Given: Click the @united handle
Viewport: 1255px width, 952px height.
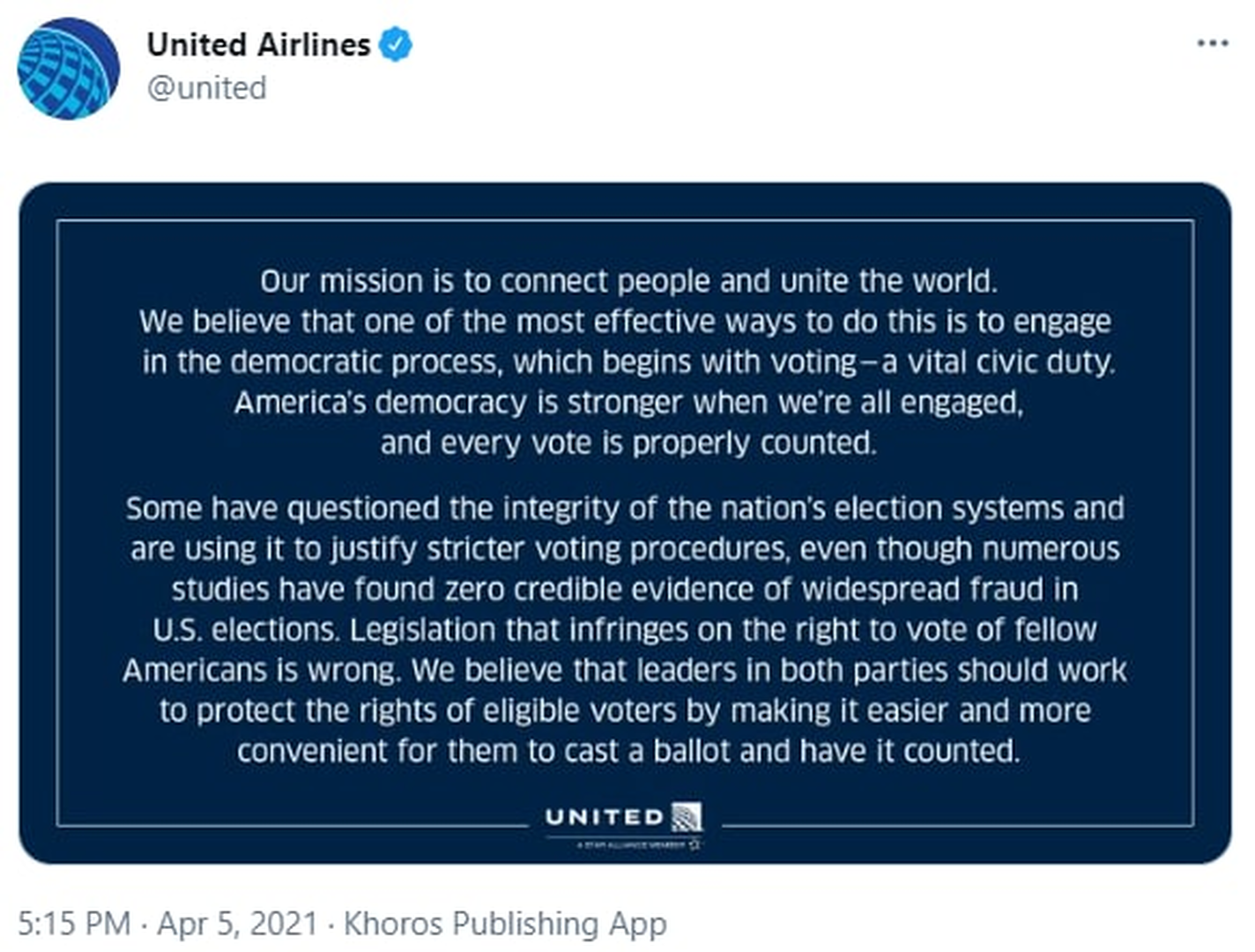Looking at the screenshot, I should click(x=206, y=88).
